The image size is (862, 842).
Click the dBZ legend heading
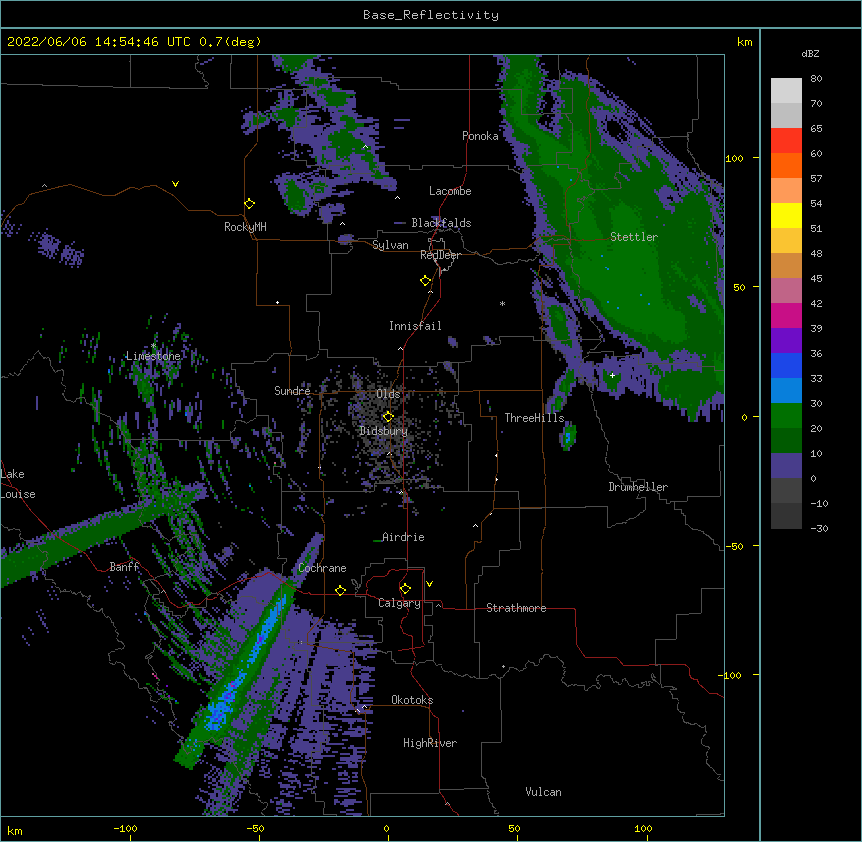(810, 54)
